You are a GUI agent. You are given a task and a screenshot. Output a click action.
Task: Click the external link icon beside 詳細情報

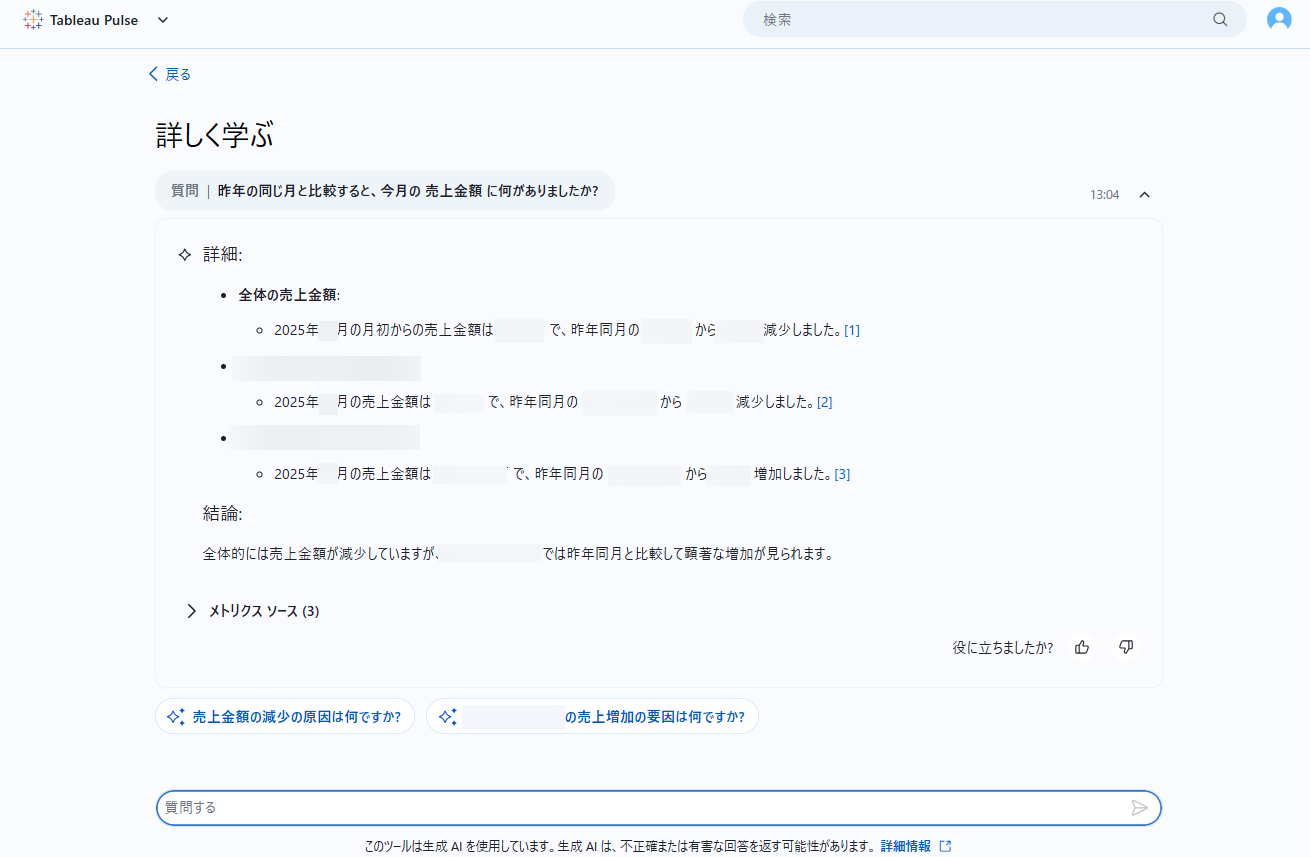click(x=945, y=846)
